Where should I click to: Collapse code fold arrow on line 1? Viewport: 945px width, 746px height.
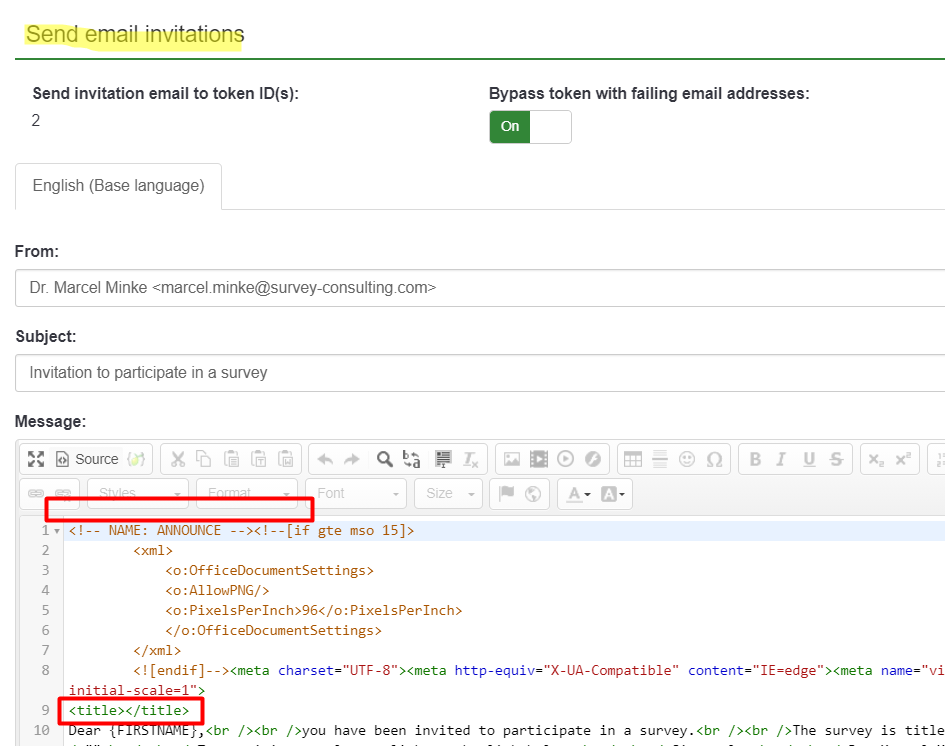tap(57, 531)
